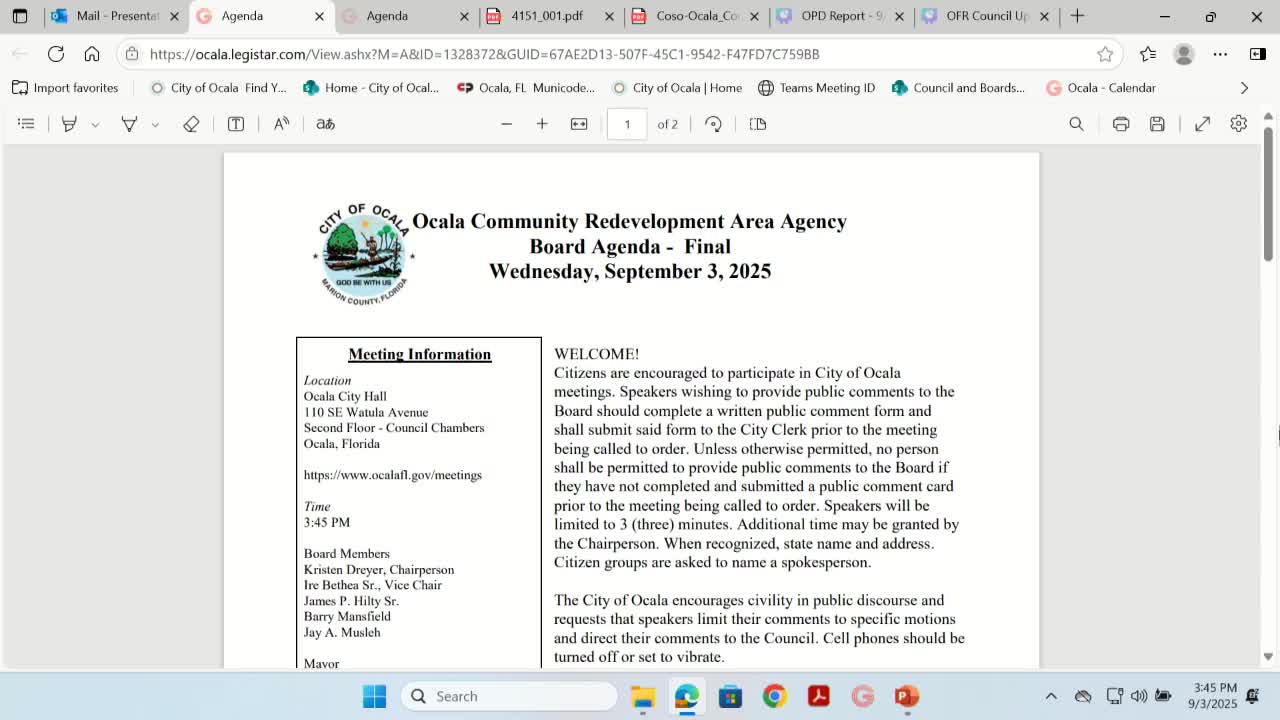1280x720 pixels.
Task: Click the browser profile avatar
Action: coord(1184,54)
